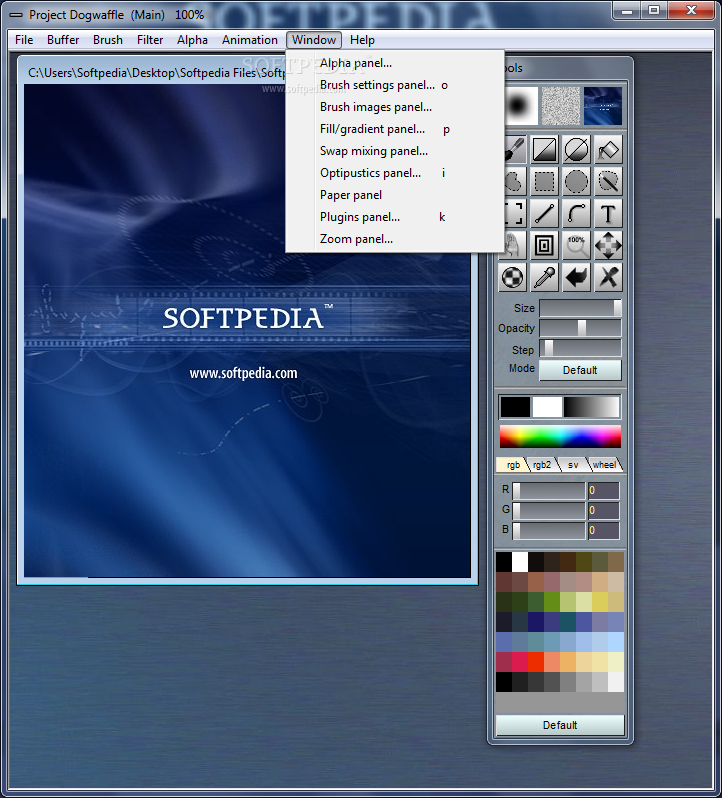Click the soft round brush preview thumbnail
This screenshot has width=722, height=798.
pos(521,106)
